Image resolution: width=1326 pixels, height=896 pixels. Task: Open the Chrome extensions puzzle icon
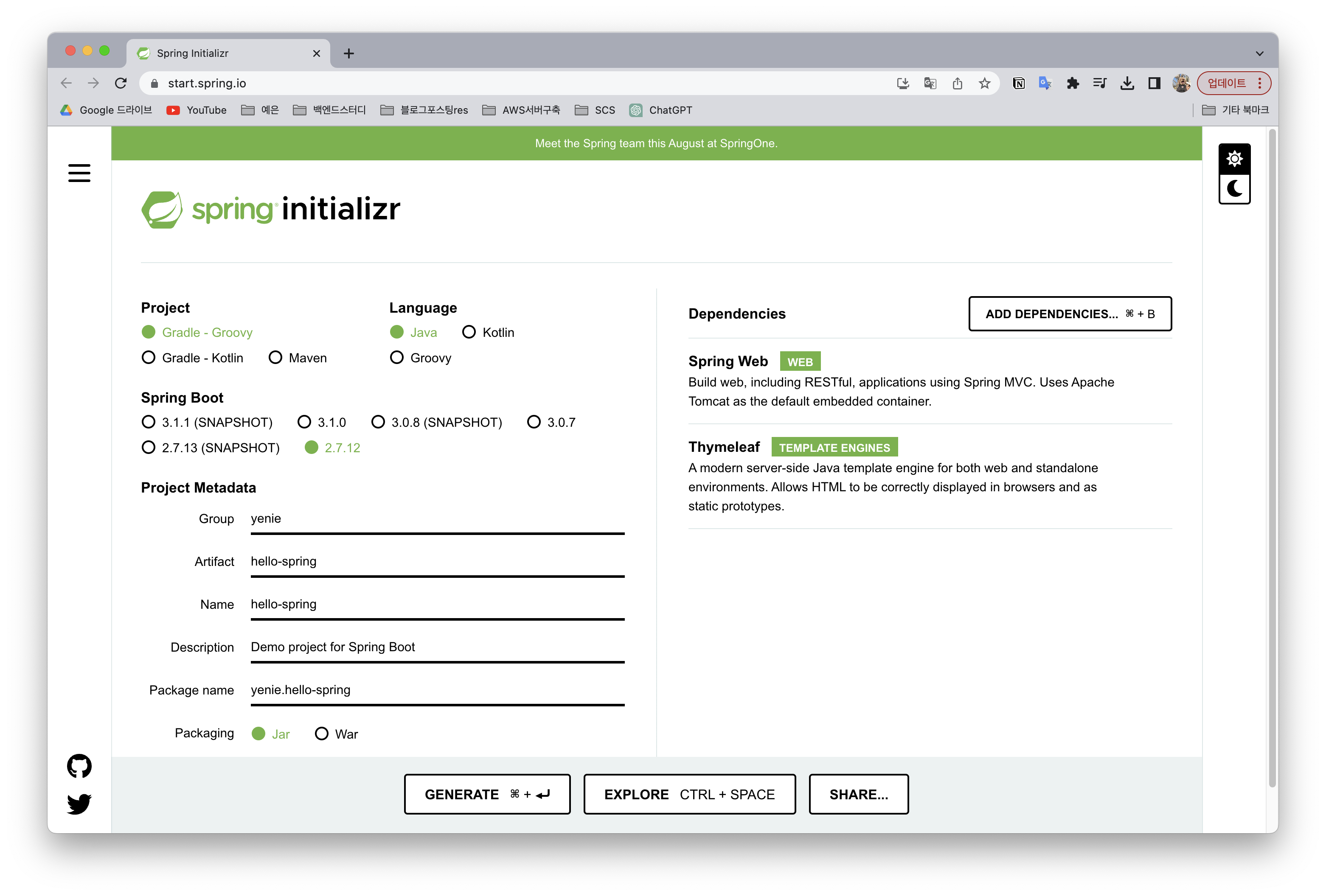point(1073,83)
